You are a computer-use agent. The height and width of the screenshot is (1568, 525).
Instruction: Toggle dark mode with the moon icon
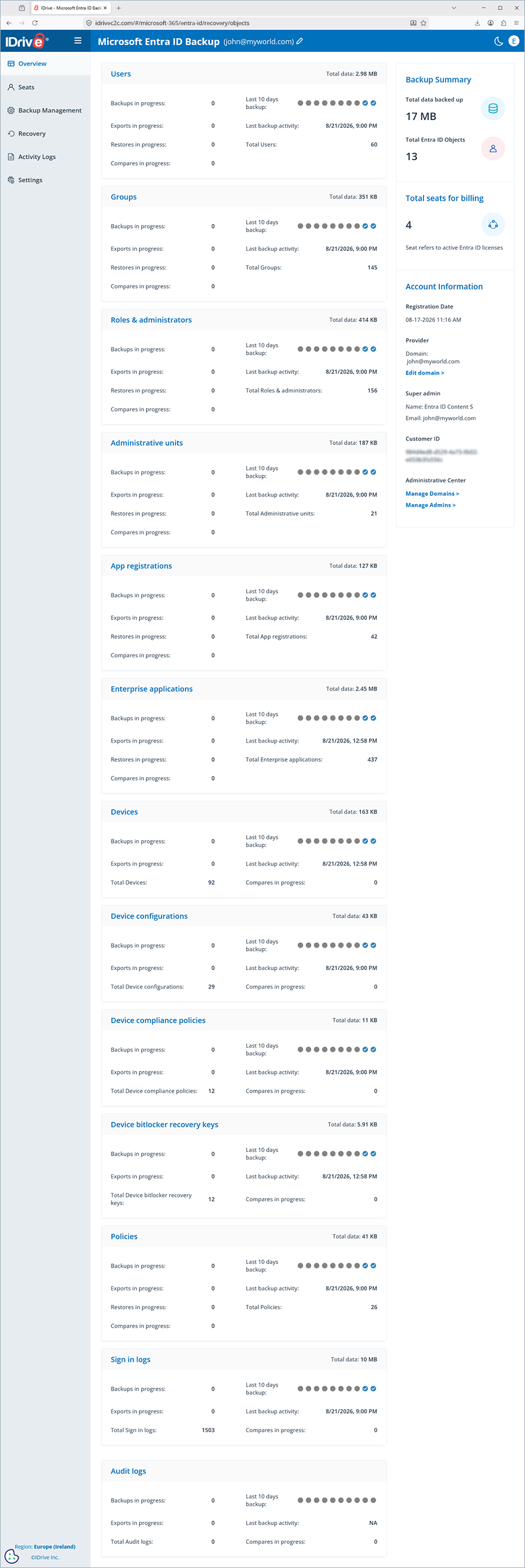click(x=498, y=41)
